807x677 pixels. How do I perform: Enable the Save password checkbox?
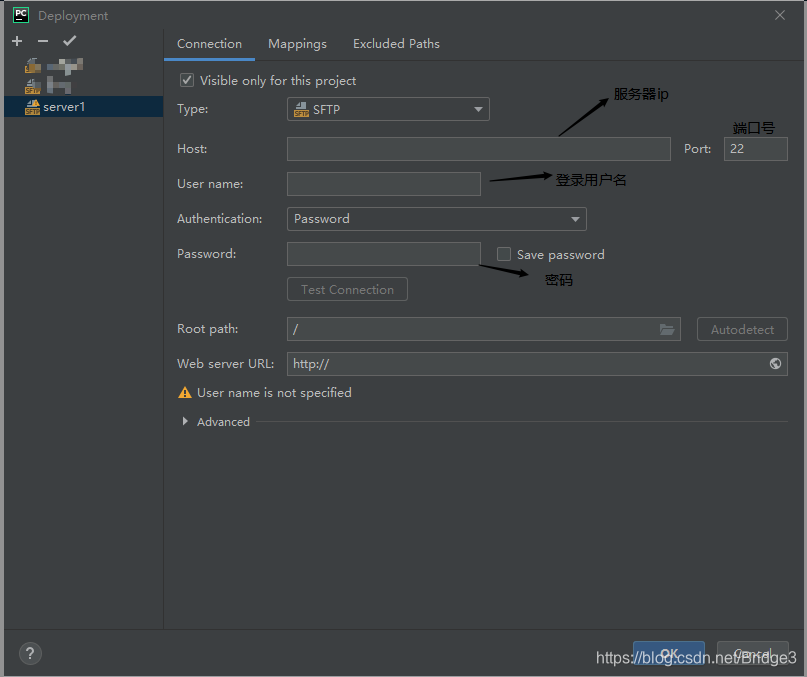pyautogui.click(x=504, y=254)
